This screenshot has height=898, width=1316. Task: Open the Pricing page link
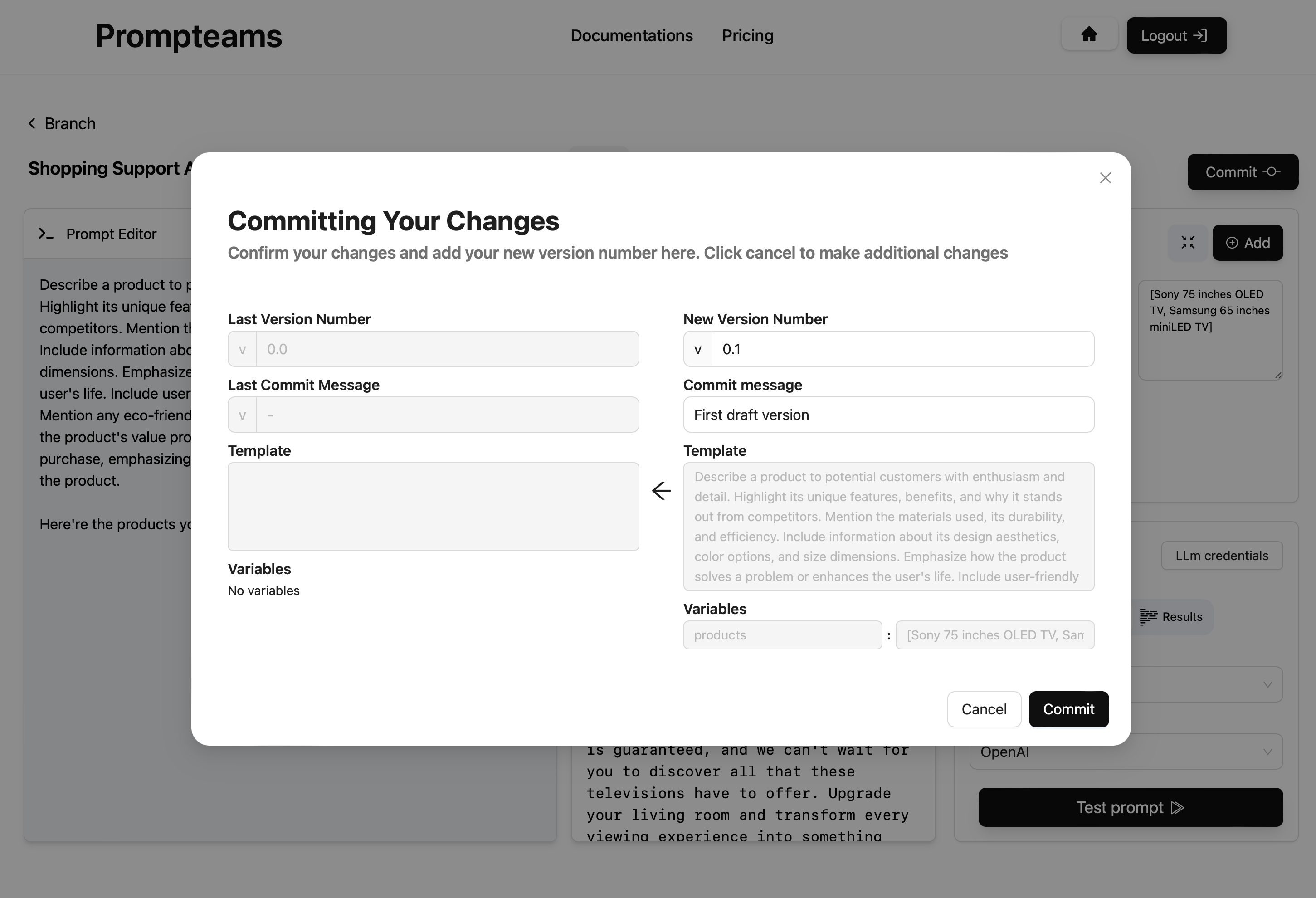[x=747, y=35]
